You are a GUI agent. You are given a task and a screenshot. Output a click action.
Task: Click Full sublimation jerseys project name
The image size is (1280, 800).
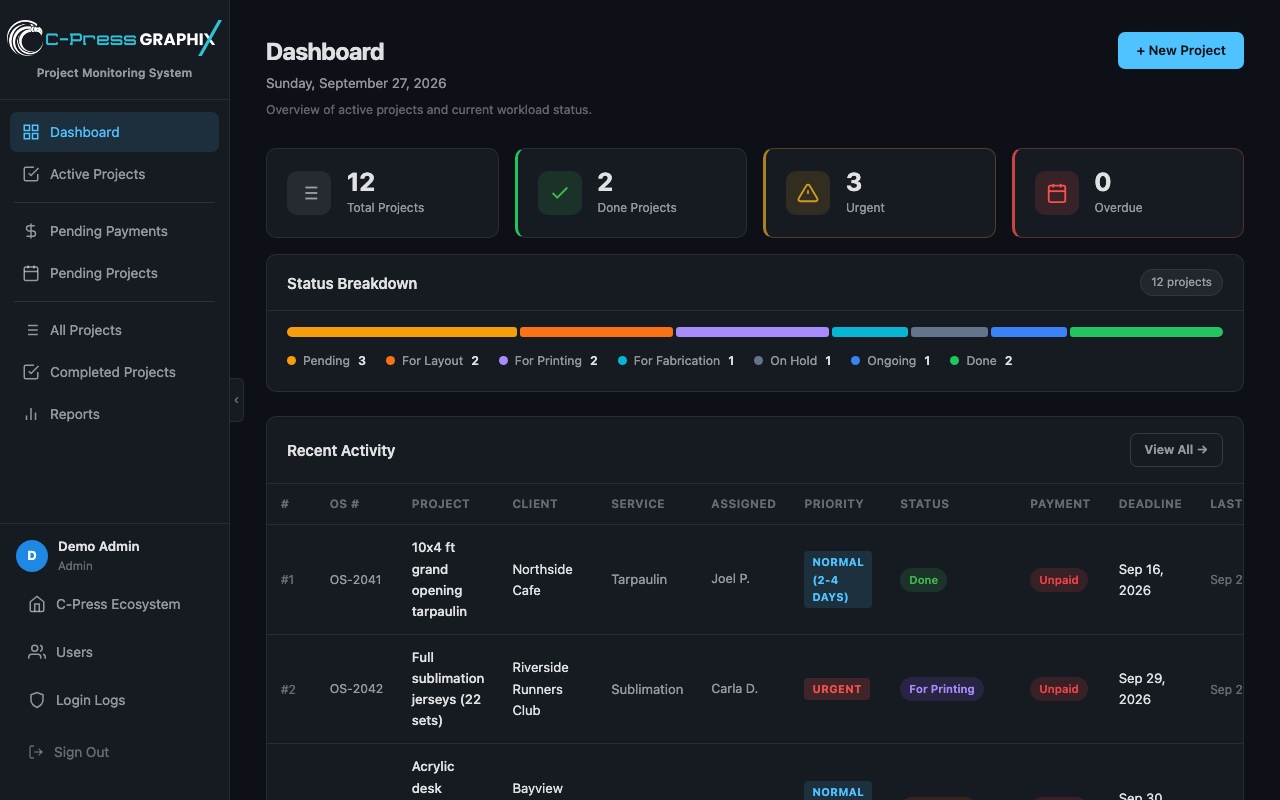click(448, 689)
